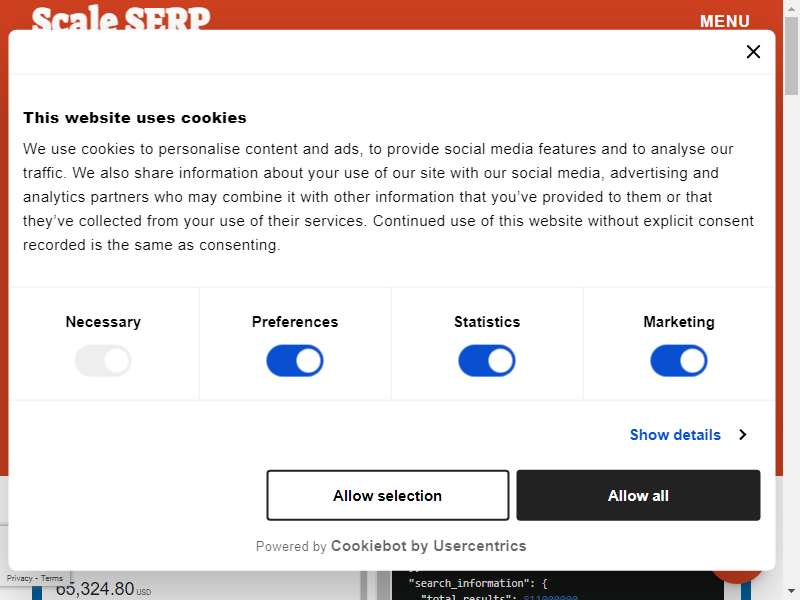Image resolution: width=800 pixels, height=600 pixels.
Task: Click the page scrollbar thumb
Action: [x=792, y=60]
